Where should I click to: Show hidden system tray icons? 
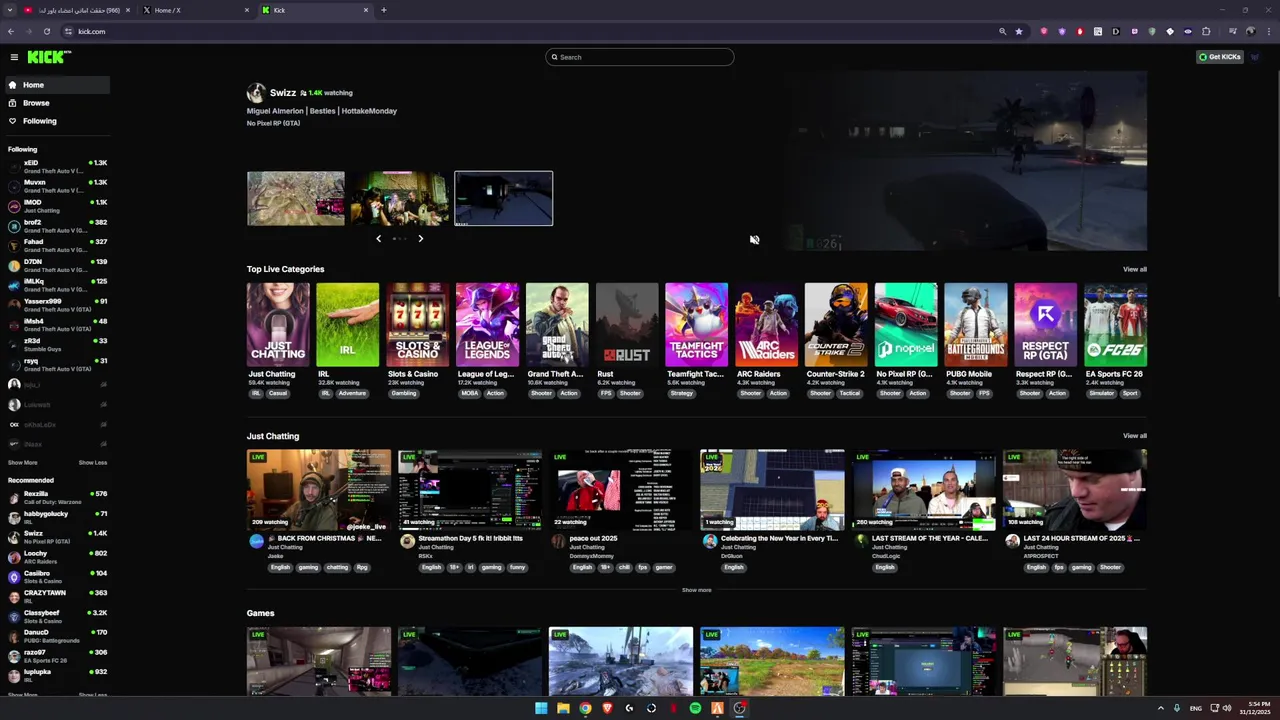coord(1161,708)
